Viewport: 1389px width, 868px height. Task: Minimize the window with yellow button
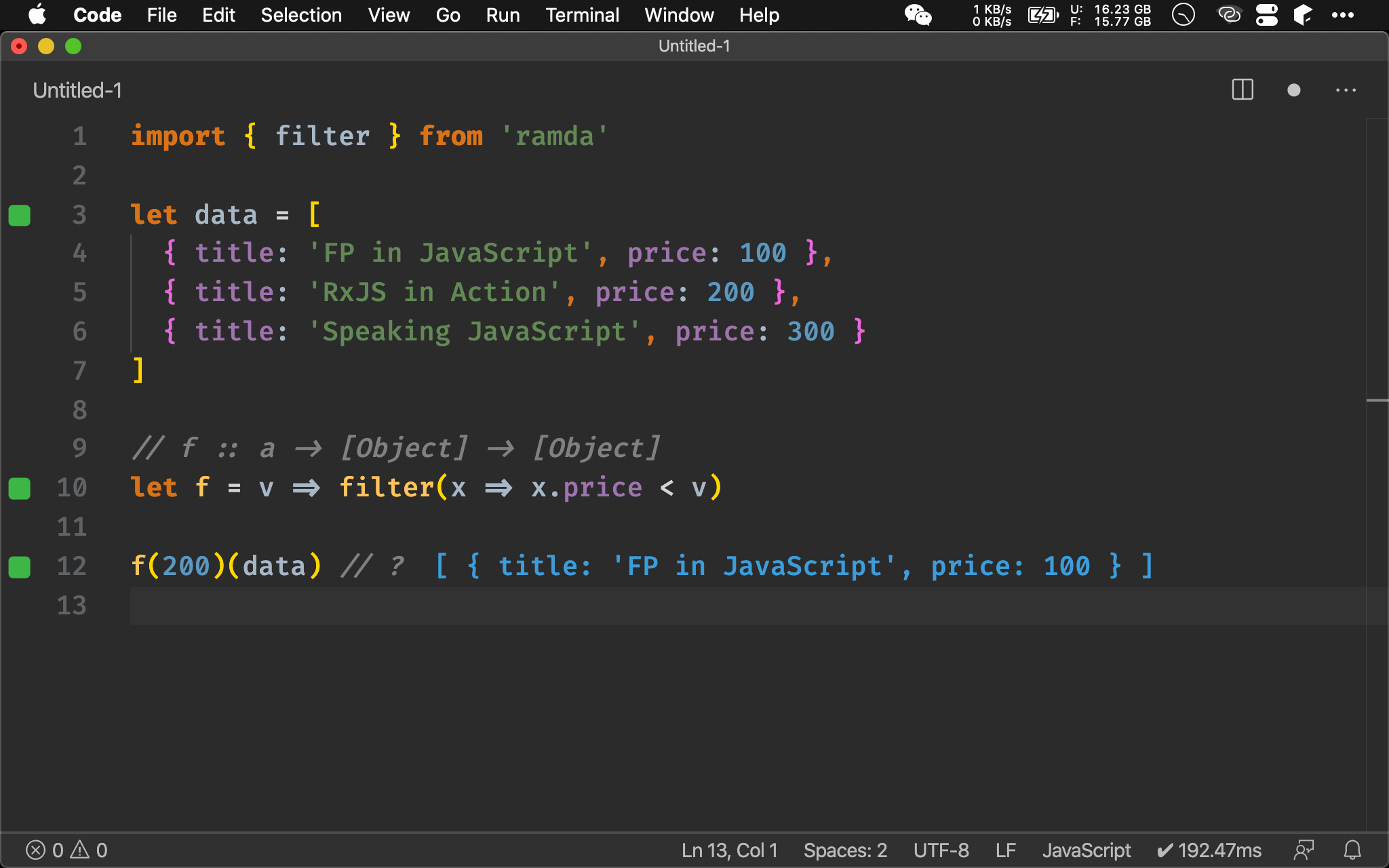click(x=46, y=46)
